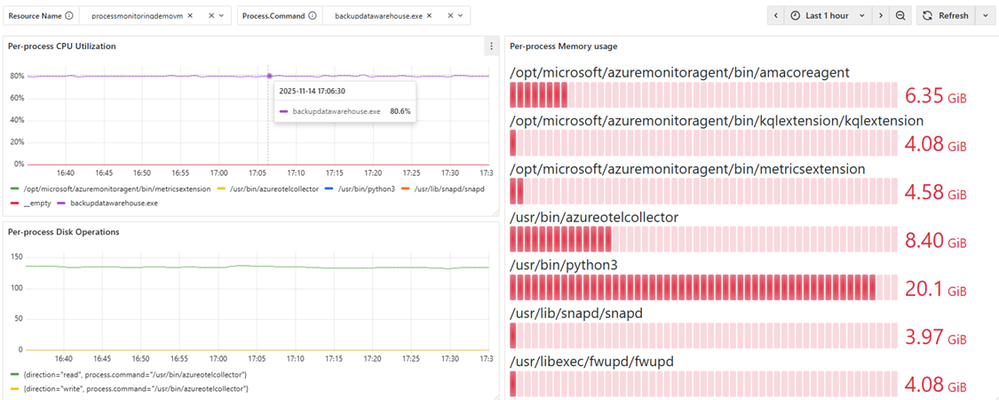Remove the backupdatawarehouse.exe filter chip

429,15
